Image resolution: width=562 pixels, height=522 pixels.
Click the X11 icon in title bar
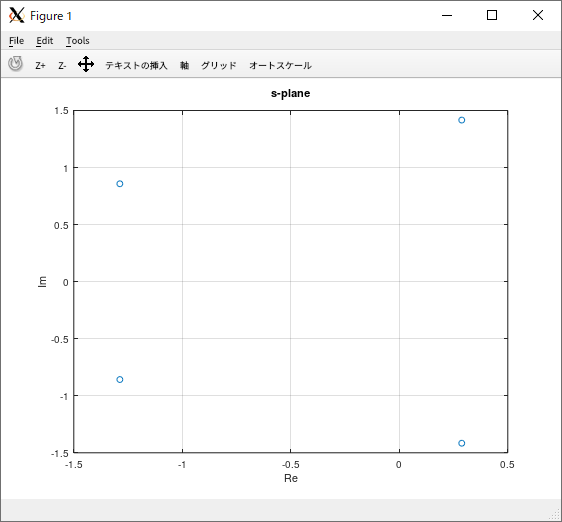coord(16,15)
